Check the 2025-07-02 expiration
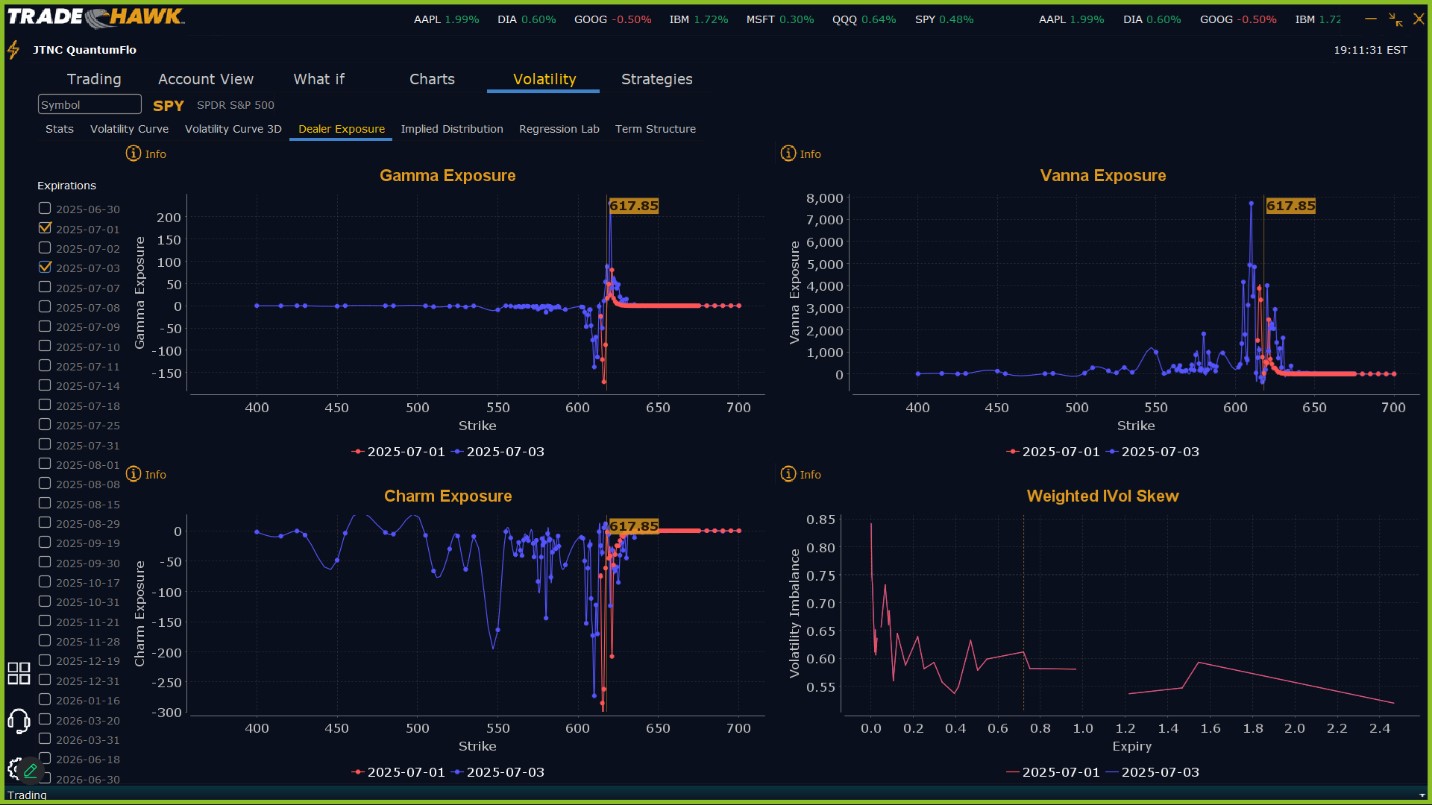Screen dimensions: 1432x805 (x=45, y=247)
